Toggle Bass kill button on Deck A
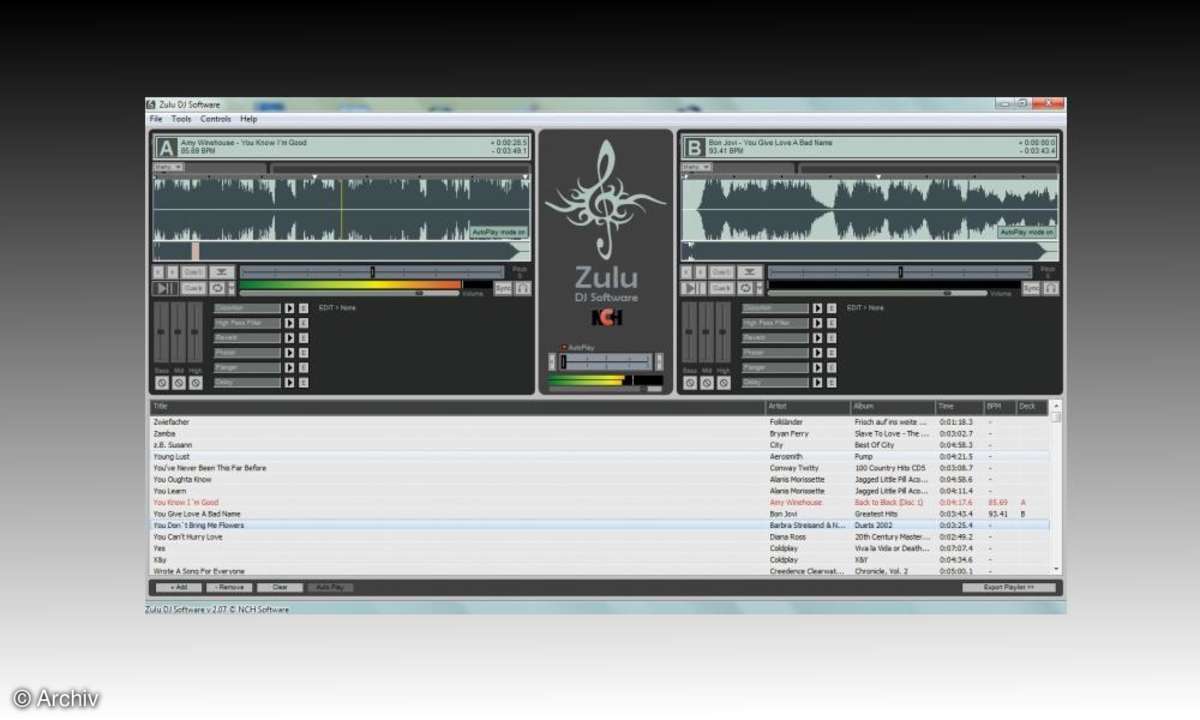This screenshot has width=1200, height=720. [x=162, y=383]
